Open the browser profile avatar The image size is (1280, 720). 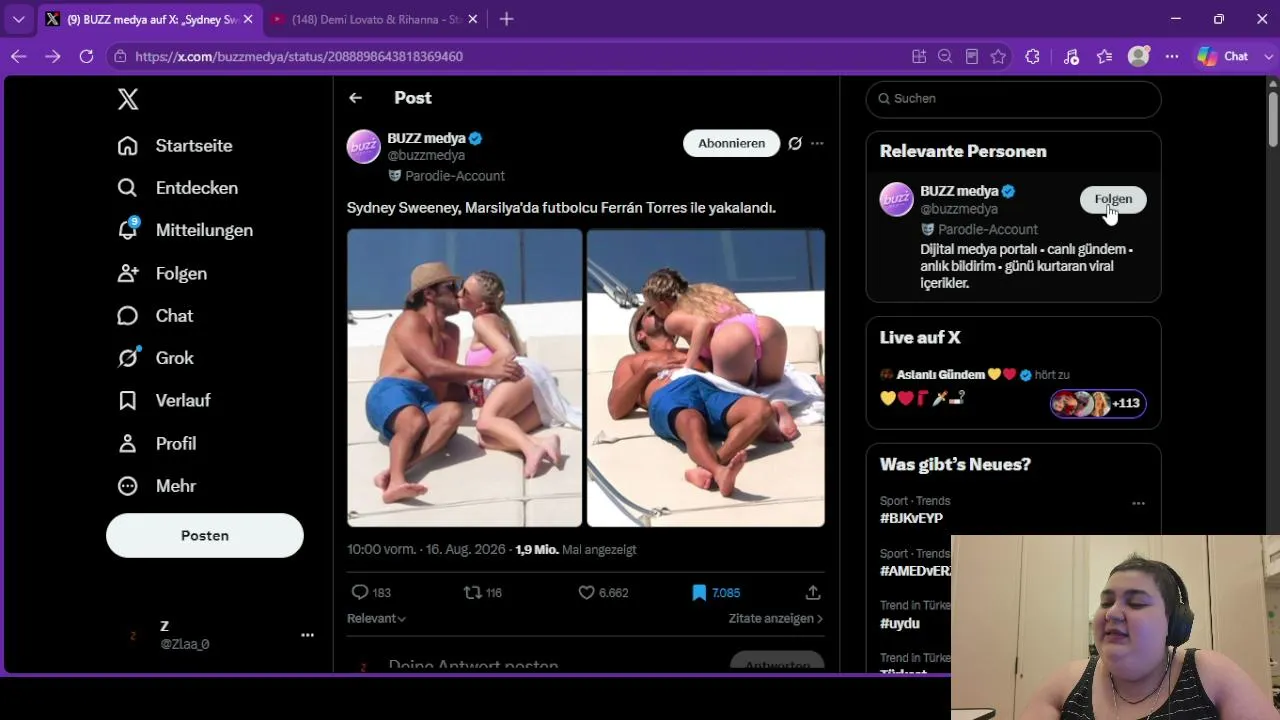point(1138,57)
